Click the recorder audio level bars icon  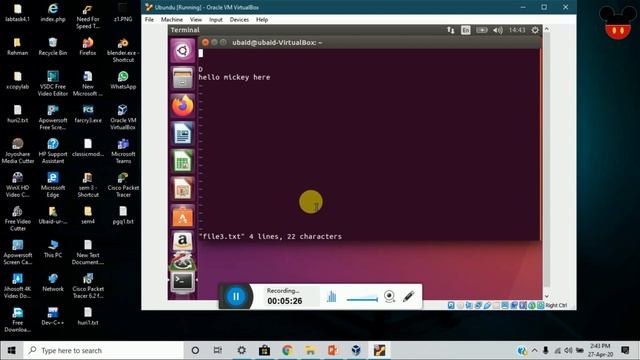coord(331,296)
